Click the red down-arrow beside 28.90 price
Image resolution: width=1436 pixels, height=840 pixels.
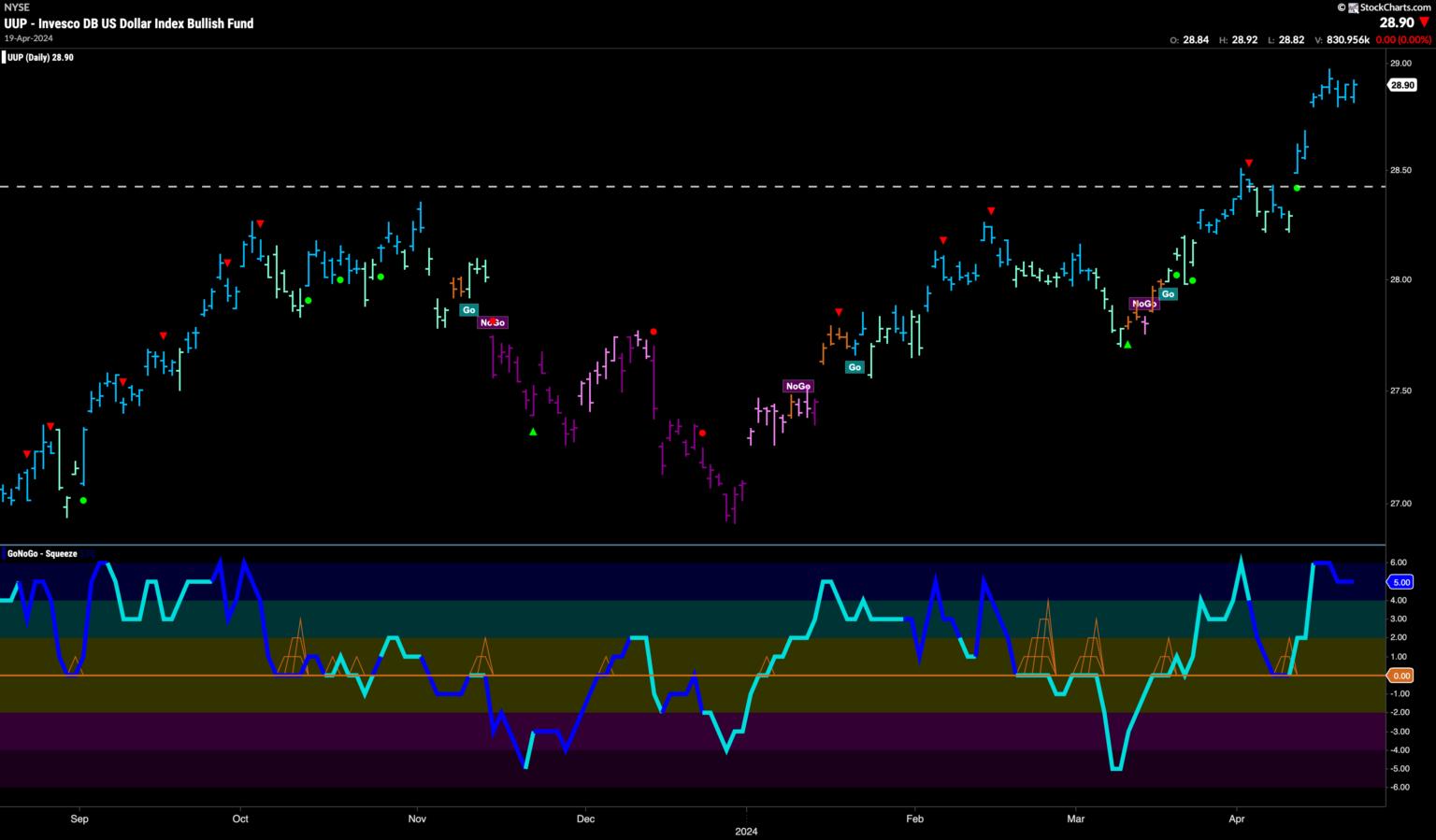coord(1424,22)
